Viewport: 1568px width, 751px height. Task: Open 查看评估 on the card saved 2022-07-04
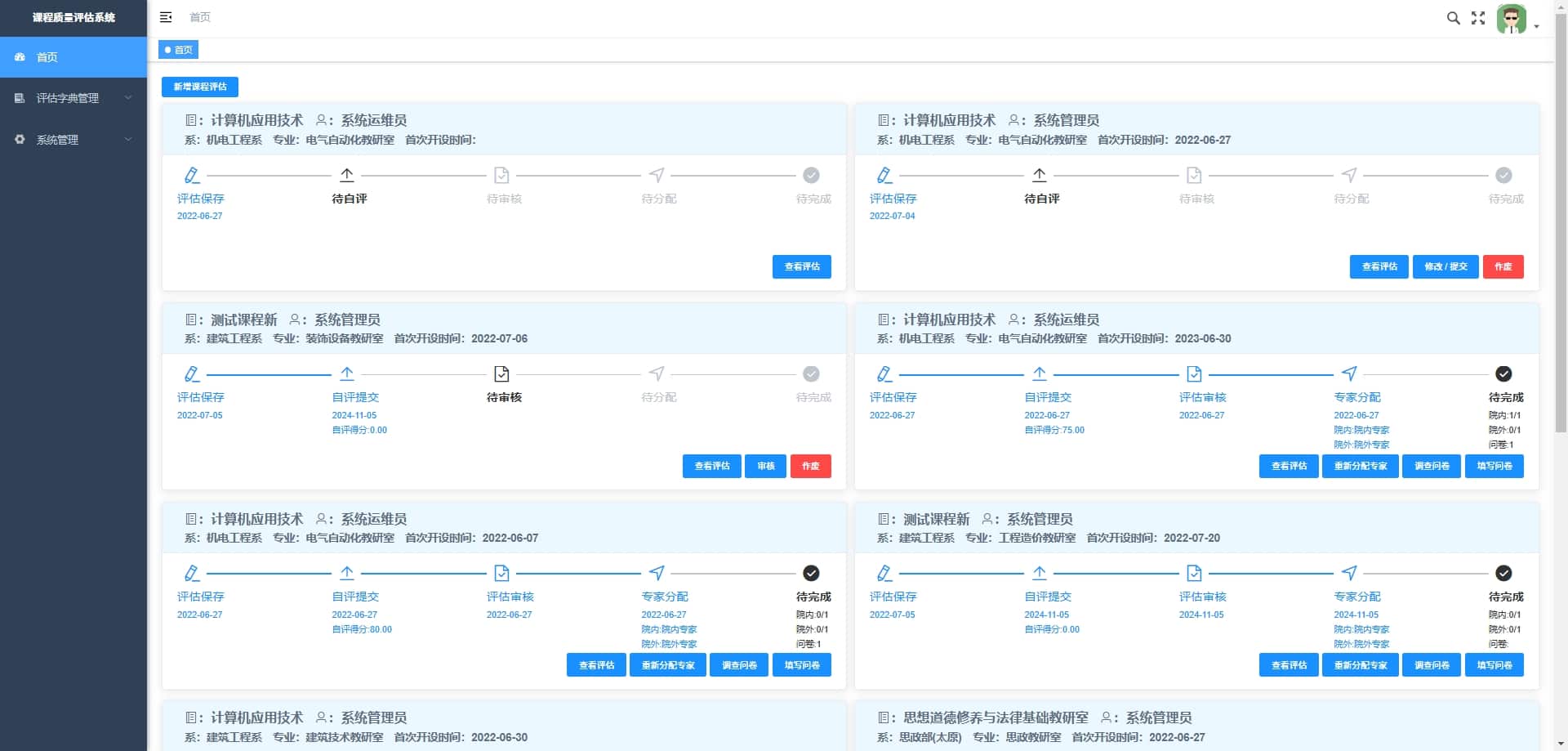coord(1379,266)
